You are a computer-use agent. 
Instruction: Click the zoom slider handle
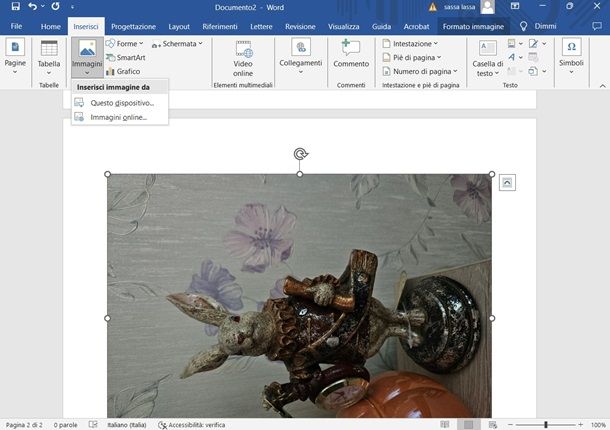coord(546,425)
